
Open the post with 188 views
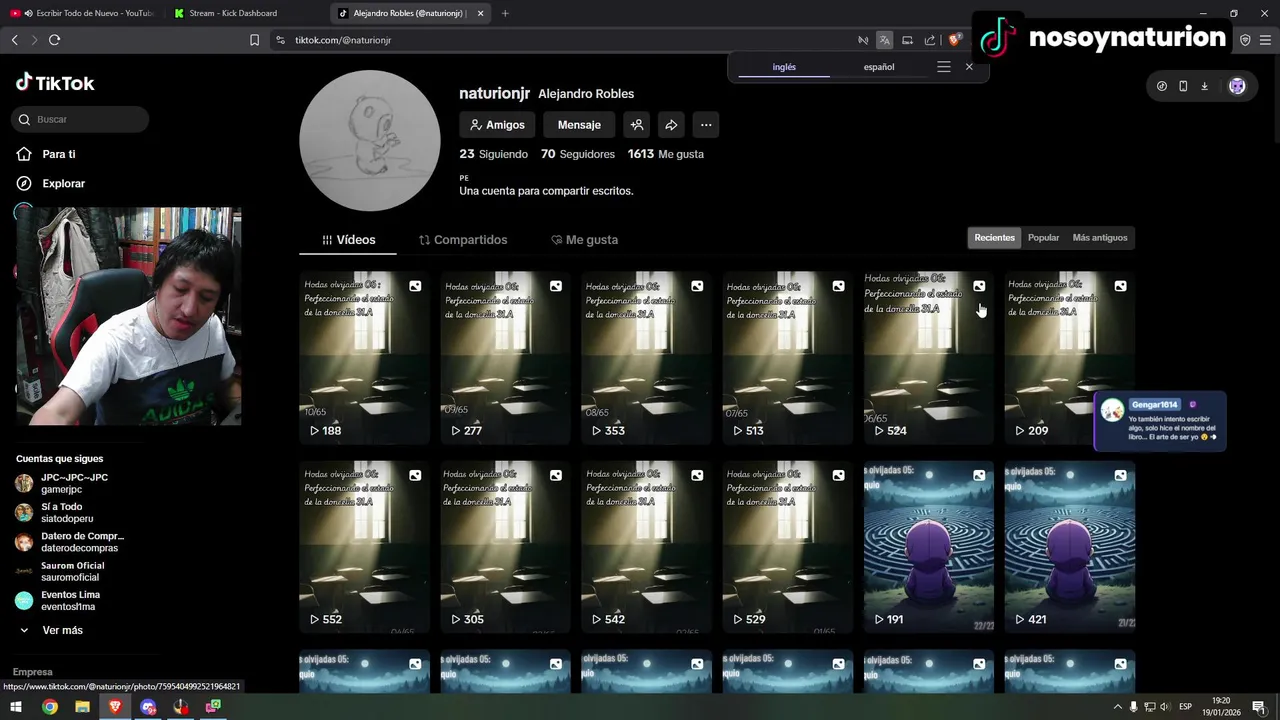point(365,358)
